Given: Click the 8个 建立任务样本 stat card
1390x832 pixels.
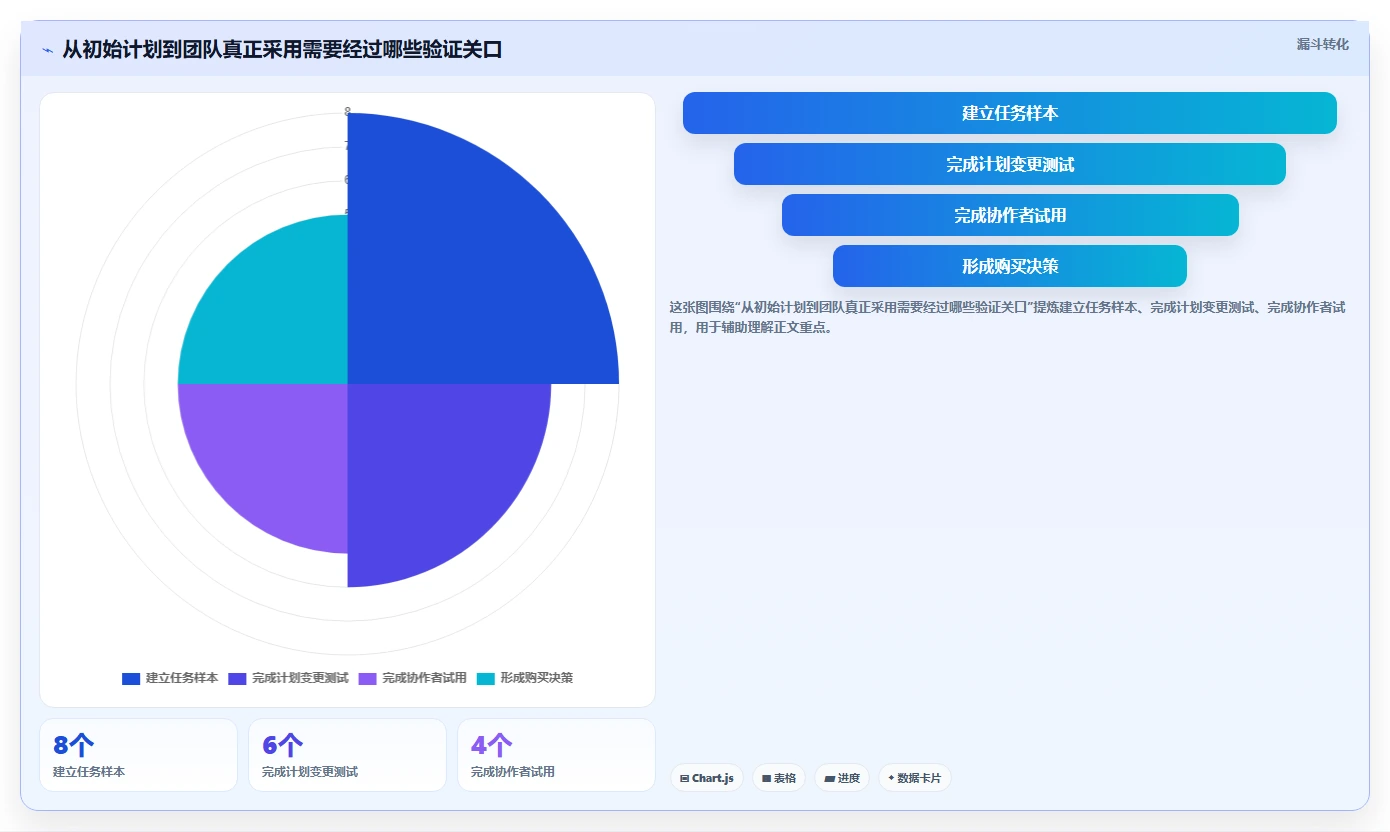Looking at the screenshot, I should click(138, 755).
